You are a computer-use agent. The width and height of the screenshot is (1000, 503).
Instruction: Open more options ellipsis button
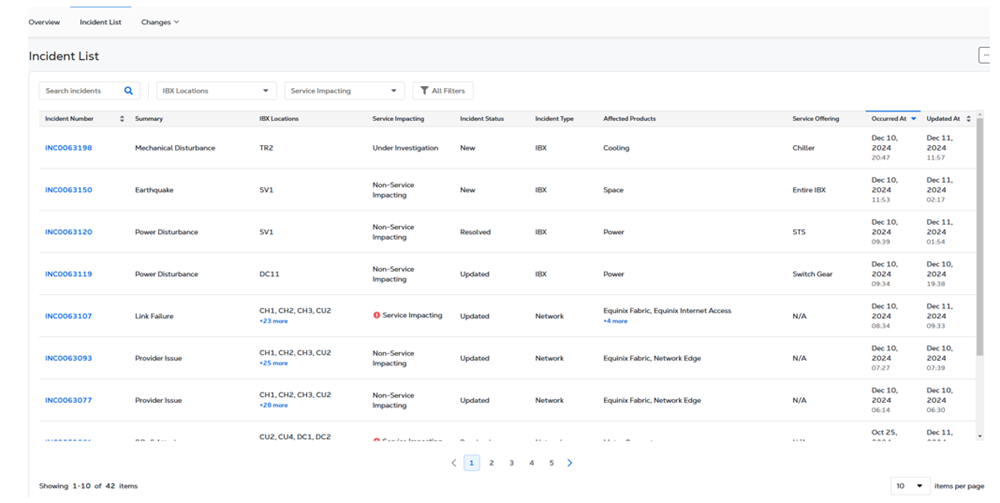[984, 55]
